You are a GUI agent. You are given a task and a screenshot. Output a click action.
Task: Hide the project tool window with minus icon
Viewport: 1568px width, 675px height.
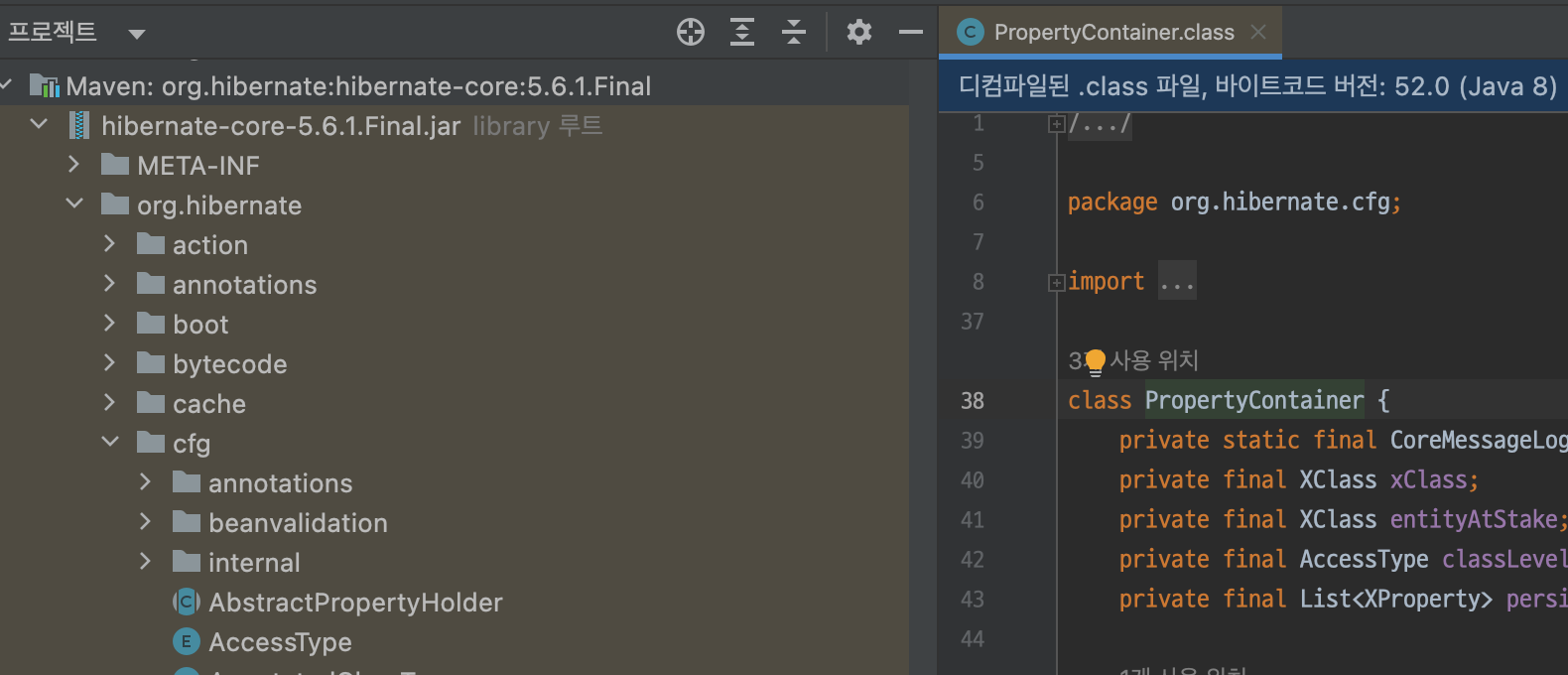pyautogui.click(x=911, y=32)
